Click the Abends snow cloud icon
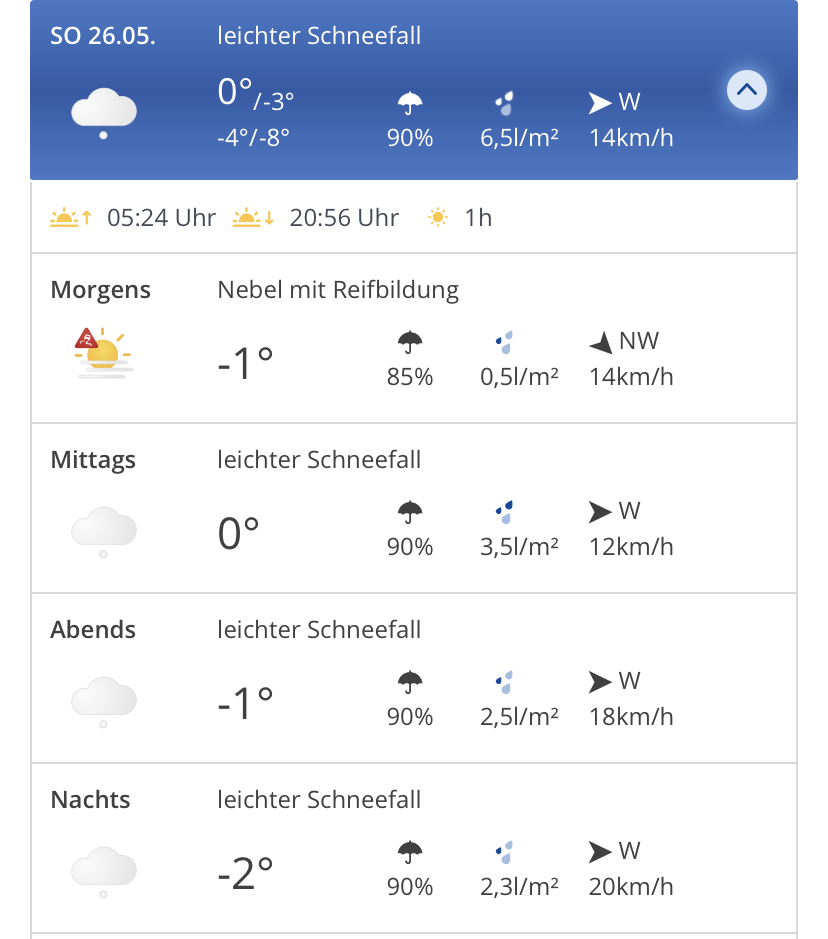This screenshot has height=939, width=828. [103, 700]
